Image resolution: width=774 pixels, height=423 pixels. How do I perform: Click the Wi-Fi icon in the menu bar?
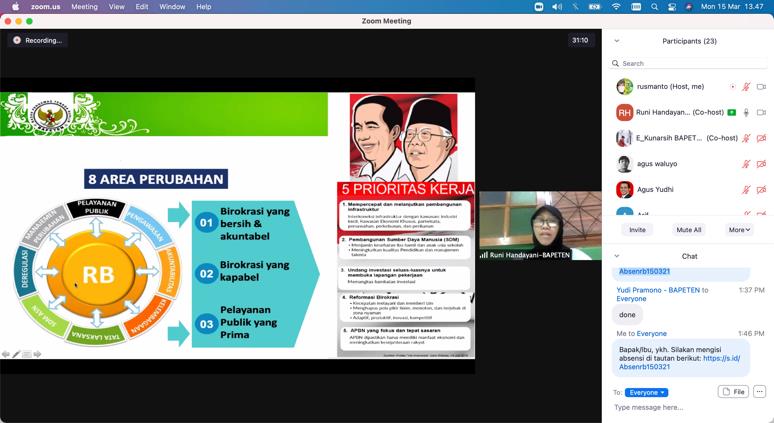(x=616, y=7)
